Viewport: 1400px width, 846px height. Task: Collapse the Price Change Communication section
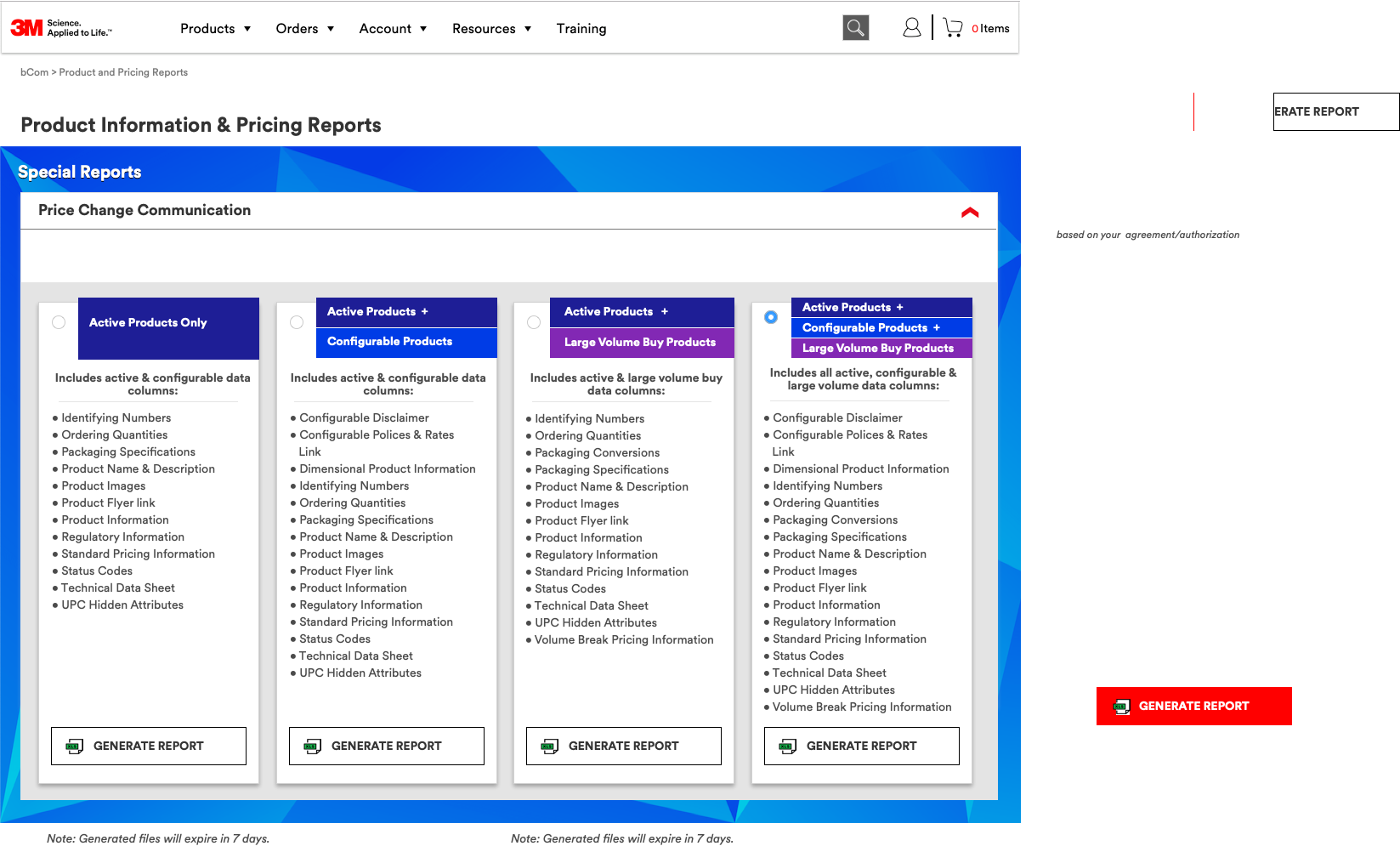point(970,212)
